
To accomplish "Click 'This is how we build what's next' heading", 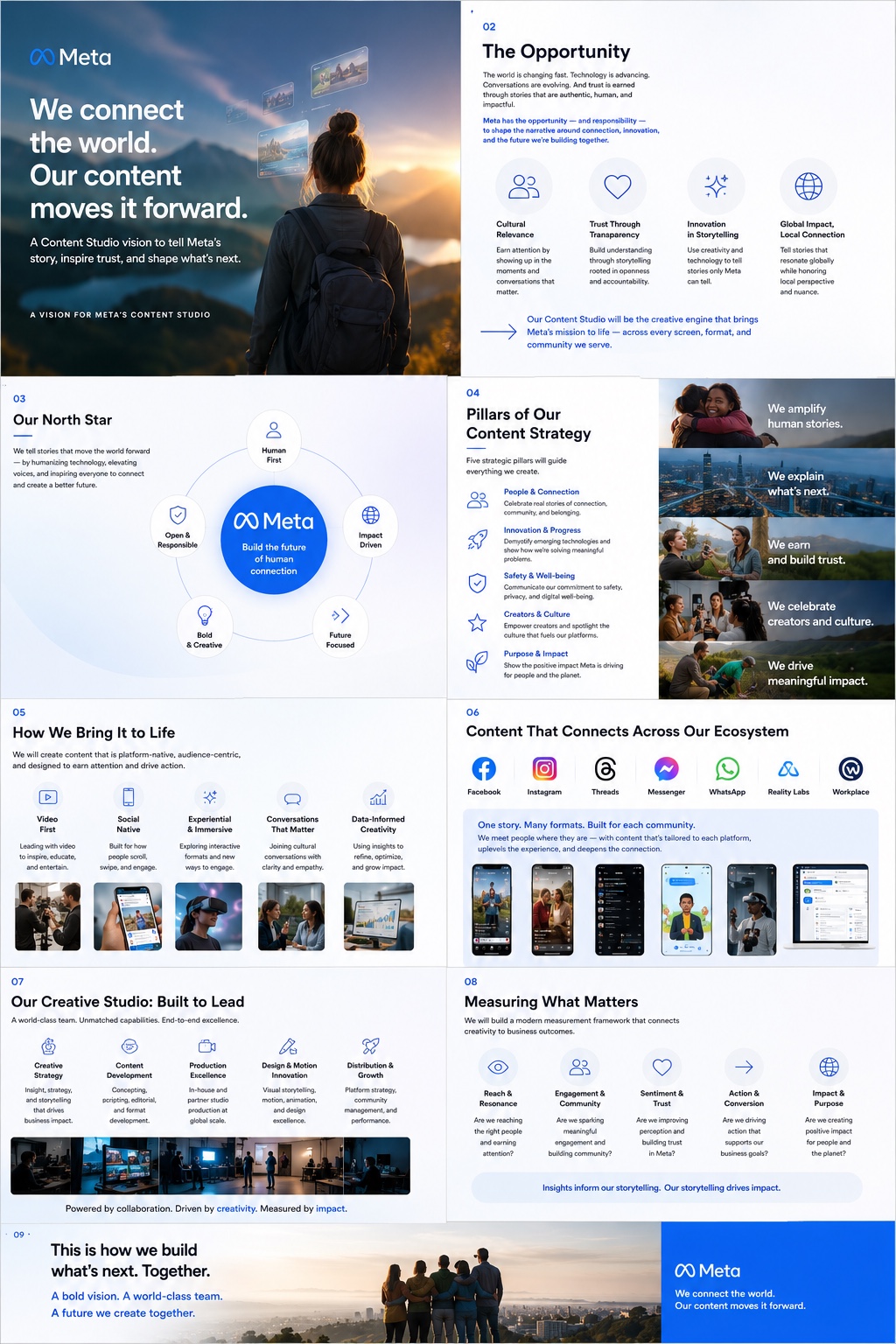I will [x=130, y=1260].
